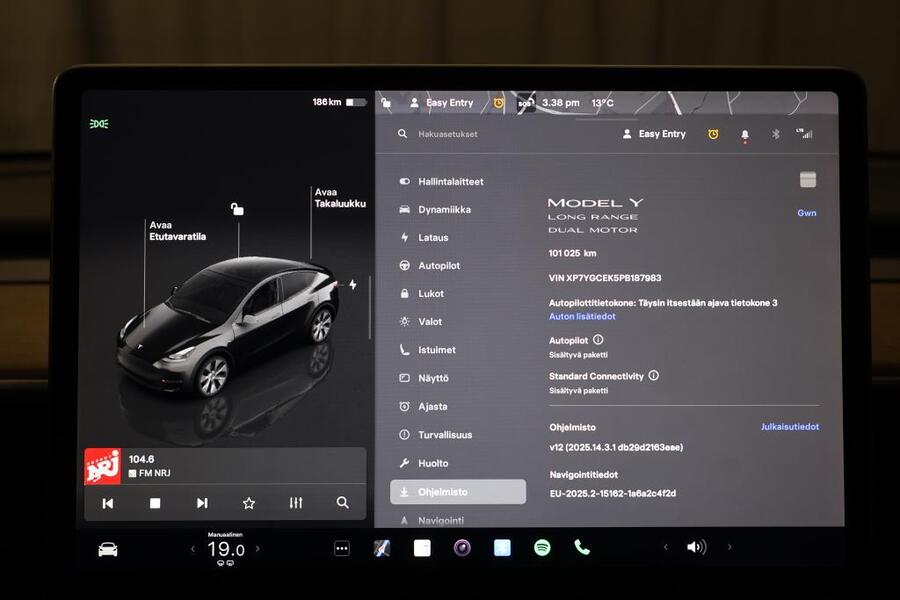Viewport: 900px width, 600px height.
Task: Tap the car controls icon in the dock
Action: (x=108, y=547)
